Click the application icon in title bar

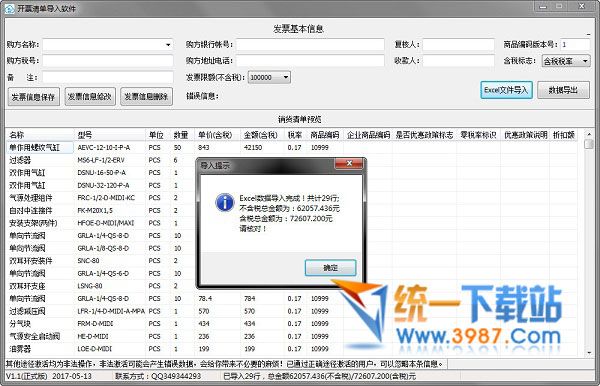point(10,8)
